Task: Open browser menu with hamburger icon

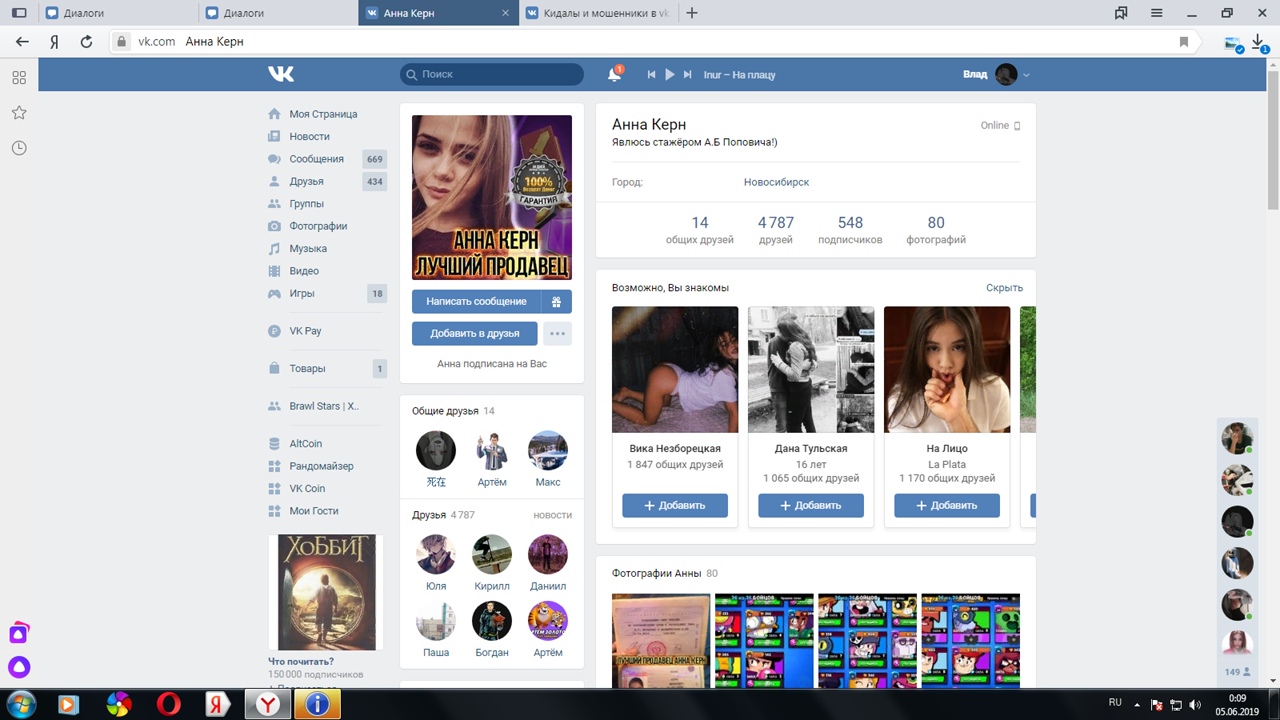Action: 1157,13
